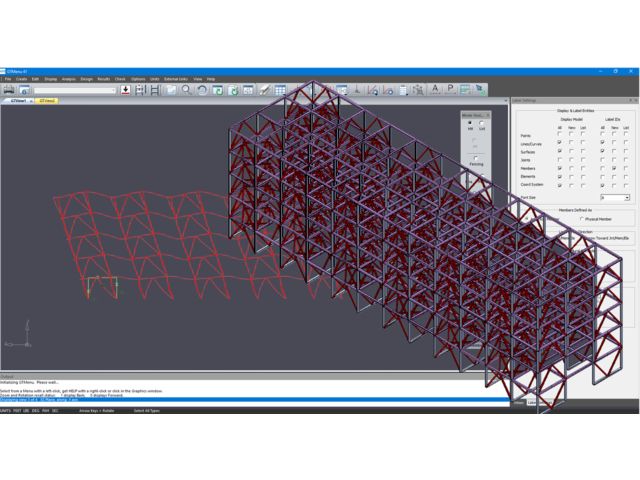Toggle Points 'All' display model checkbox
Screen dimensions: 640x480
pyautogui.click(x=559, y=135)
